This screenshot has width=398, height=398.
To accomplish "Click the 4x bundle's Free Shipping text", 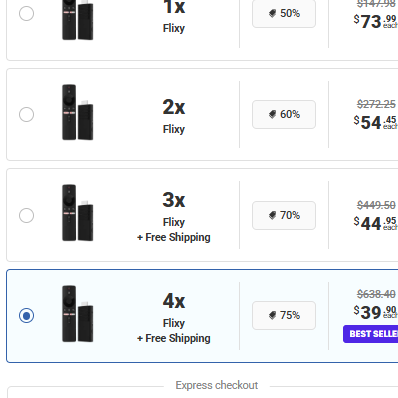I will (174, 338).
